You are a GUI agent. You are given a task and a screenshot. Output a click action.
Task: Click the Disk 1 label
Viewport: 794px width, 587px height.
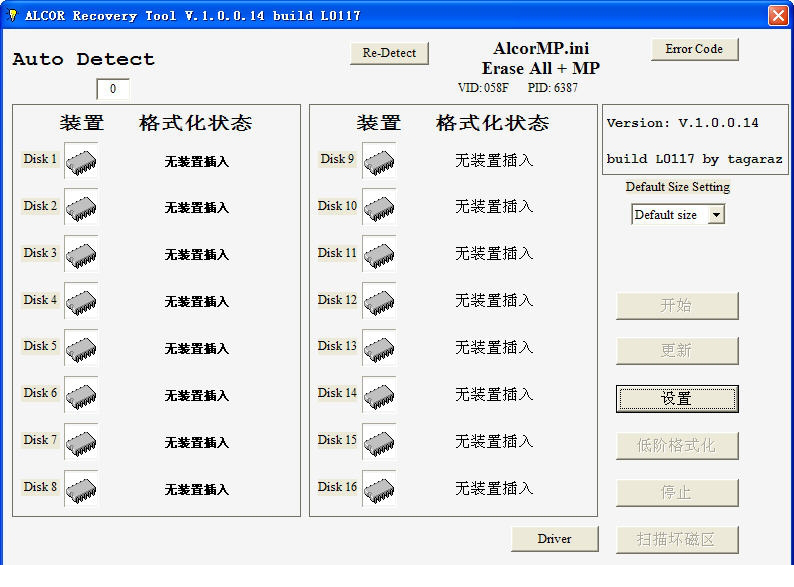(x=40, y=159)
